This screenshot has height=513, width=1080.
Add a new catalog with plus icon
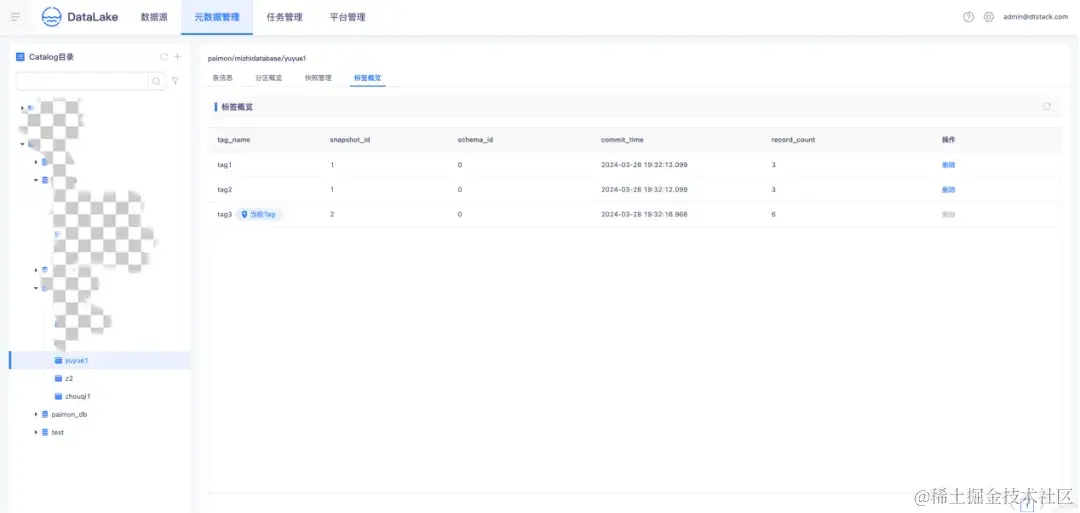tap(177, 57)
